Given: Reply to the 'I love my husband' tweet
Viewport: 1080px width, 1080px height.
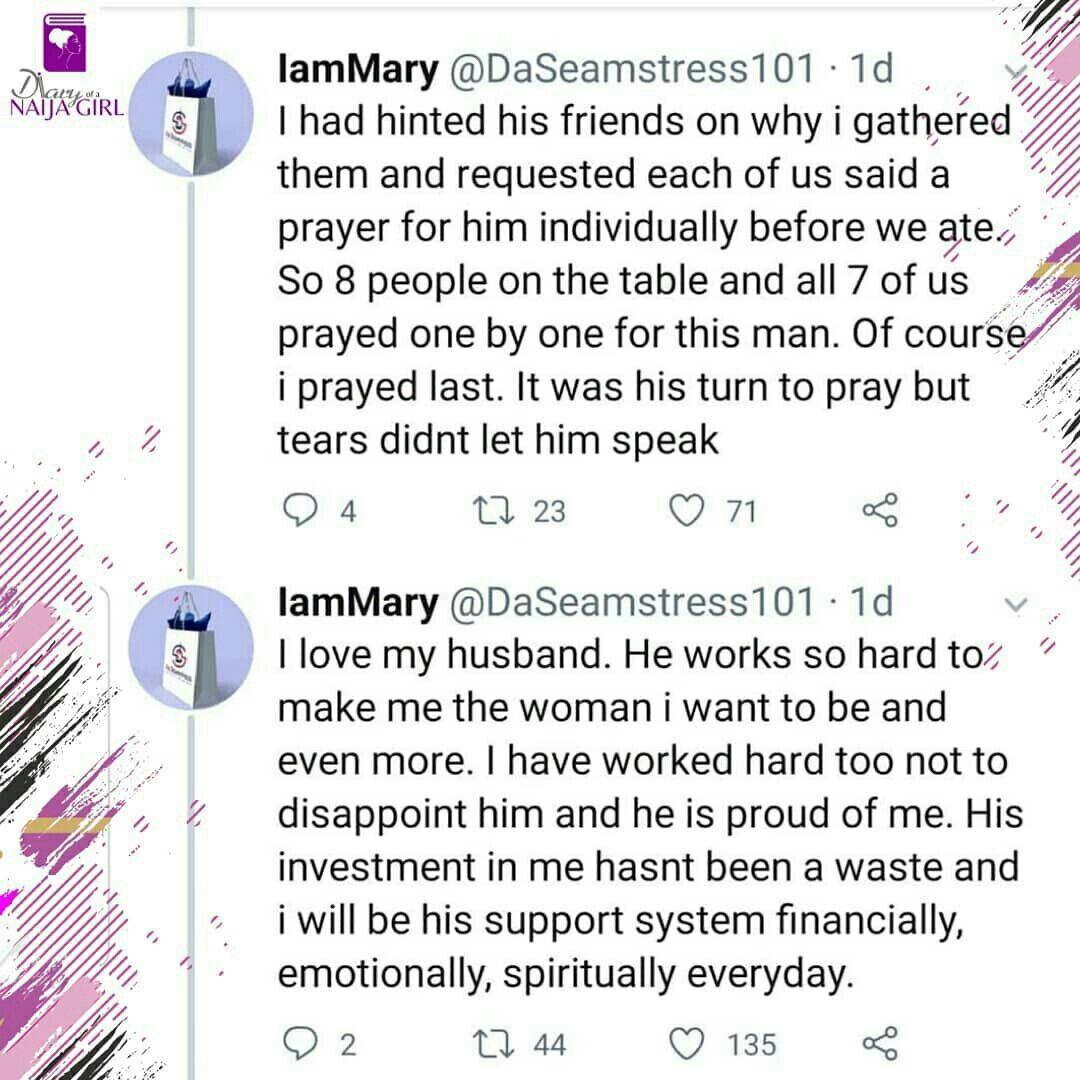Looking at the screenshot, I should pyautogui.click(x=300, y=1043).
